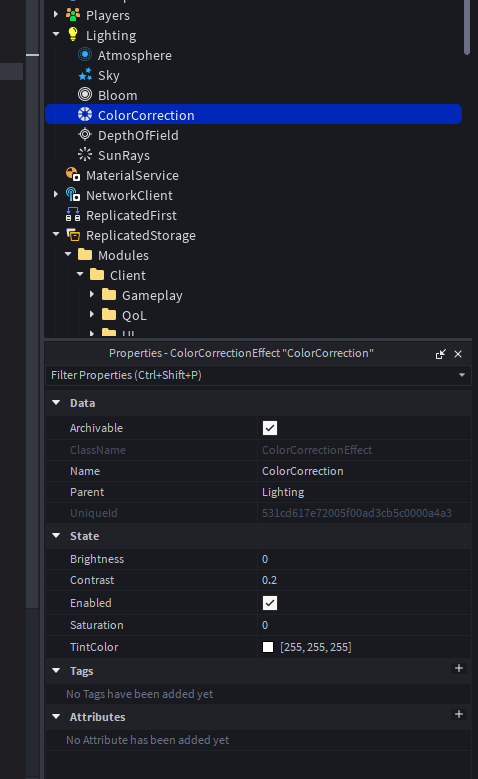Screen dimensions: 478x779
Task: Toggle the Enabled checkbox
Action: 270,603
